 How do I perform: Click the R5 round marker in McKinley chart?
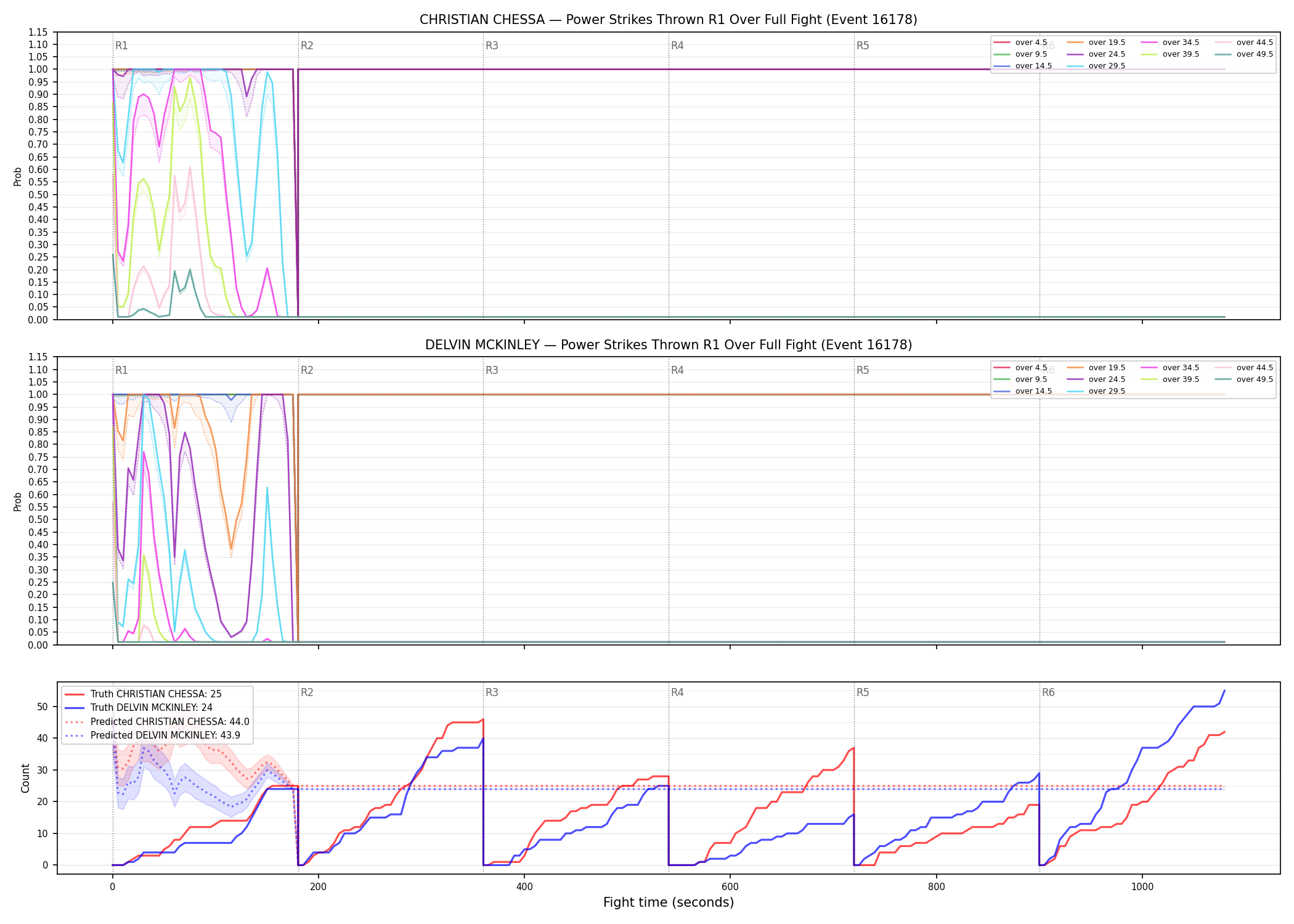coord(863,370)
